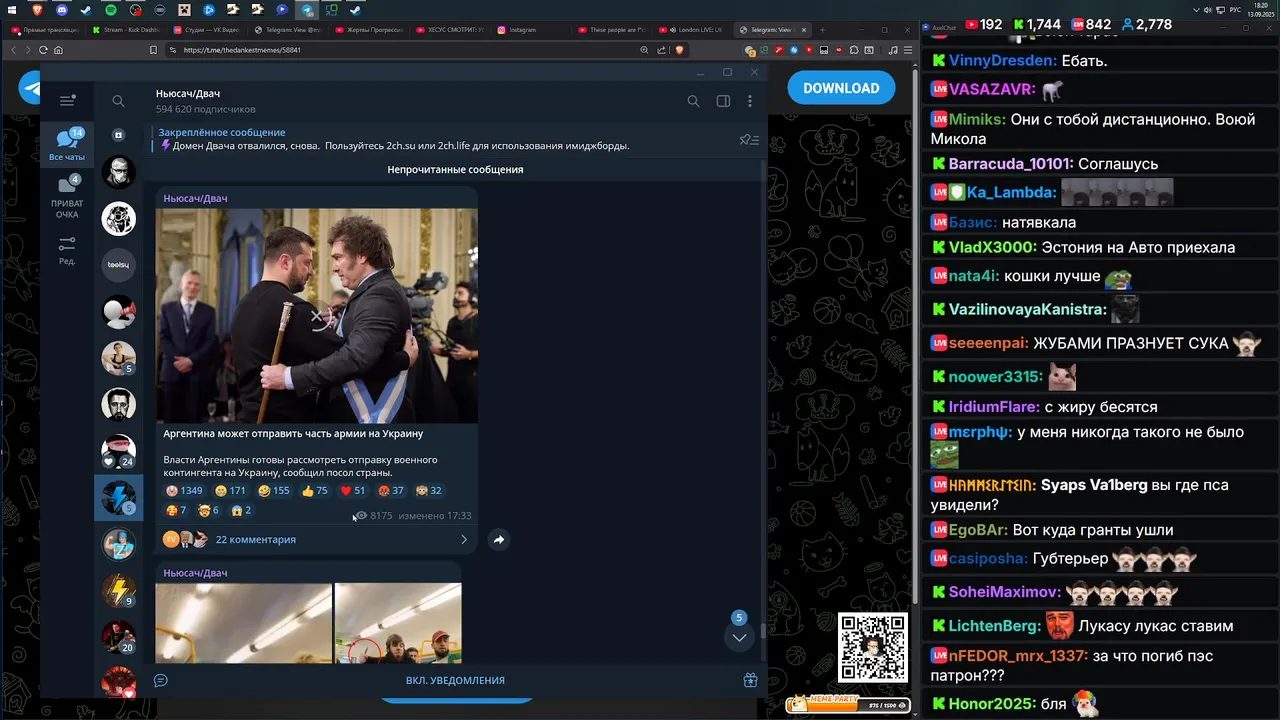Click the MEME PARTY progress bar

click(x=848, y=704)
